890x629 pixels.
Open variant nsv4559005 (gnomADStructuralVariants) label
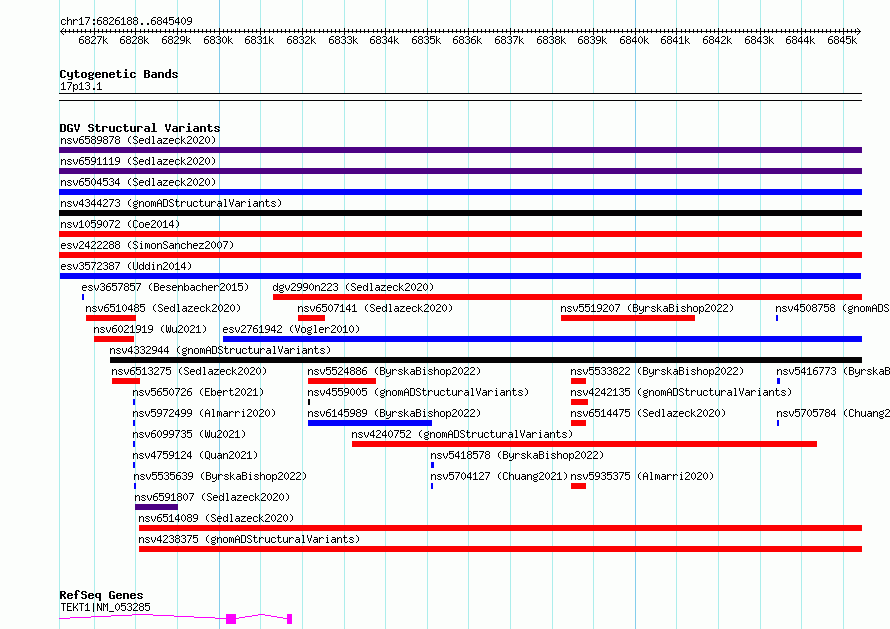[418, 392]
